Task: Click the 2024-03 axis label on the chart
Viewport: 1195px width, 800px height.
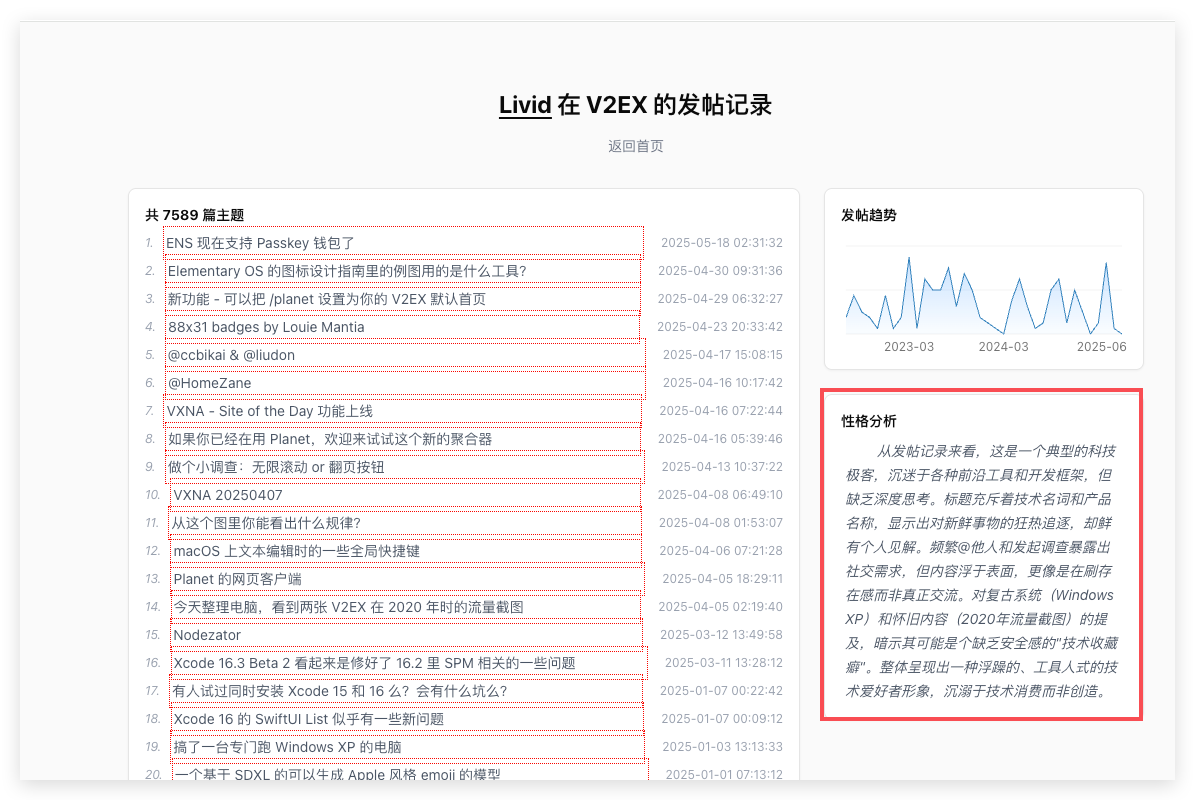Action: [x=1003, y=347]
